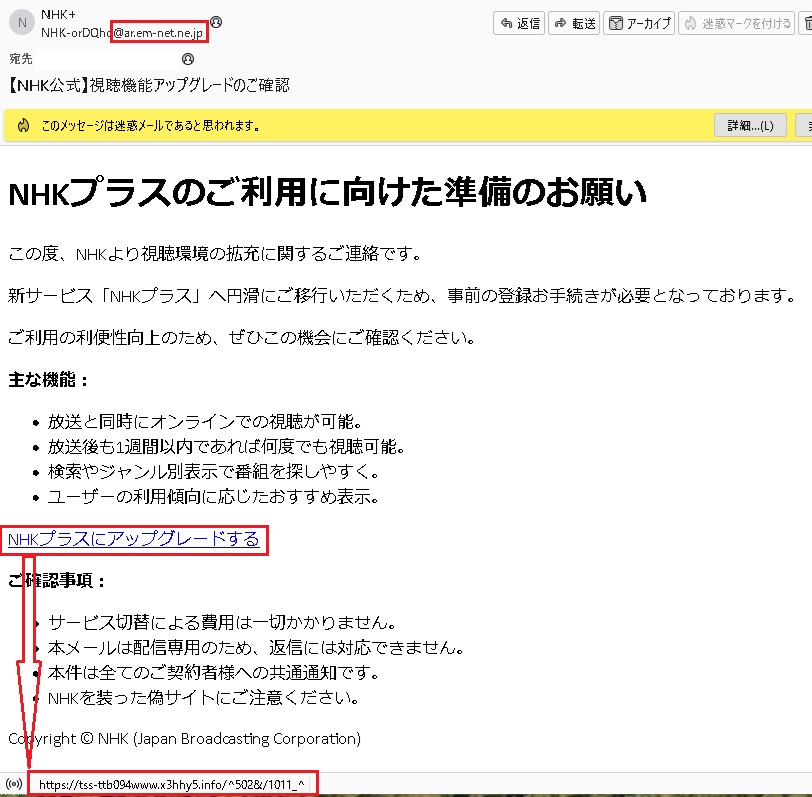
Task: Click the status bar URL tss-ttb094www.x3hhy5.info
Action: [171, 785]
